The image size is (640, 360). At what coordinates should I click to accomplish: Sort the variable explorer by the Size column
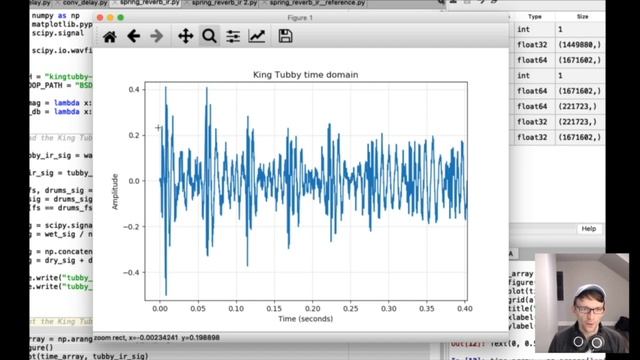tap(582, 17)
